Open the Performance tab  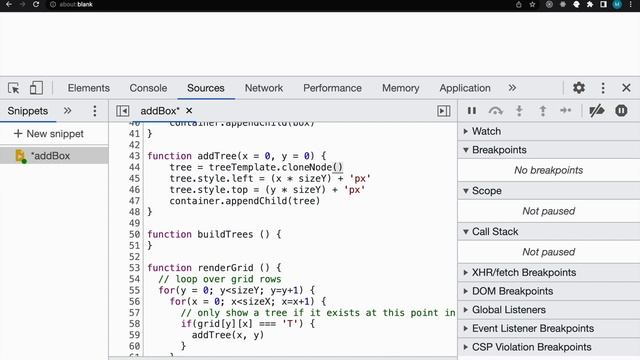point(332,88)
